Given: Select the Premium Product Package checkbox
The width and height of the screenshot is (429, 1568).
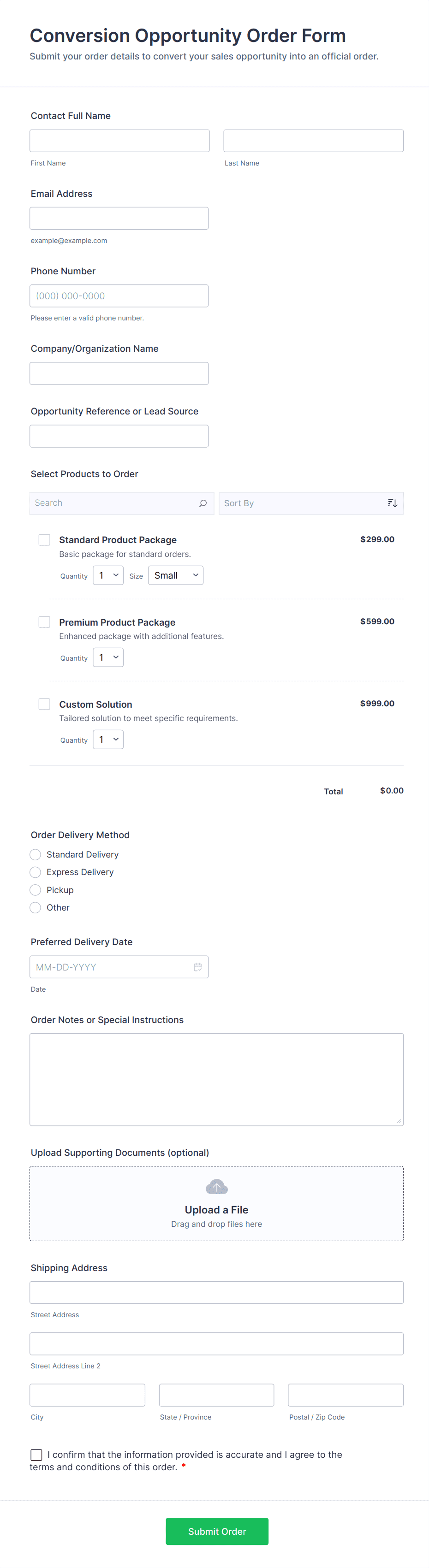Looking at the screenshot, I should [44, 622].
